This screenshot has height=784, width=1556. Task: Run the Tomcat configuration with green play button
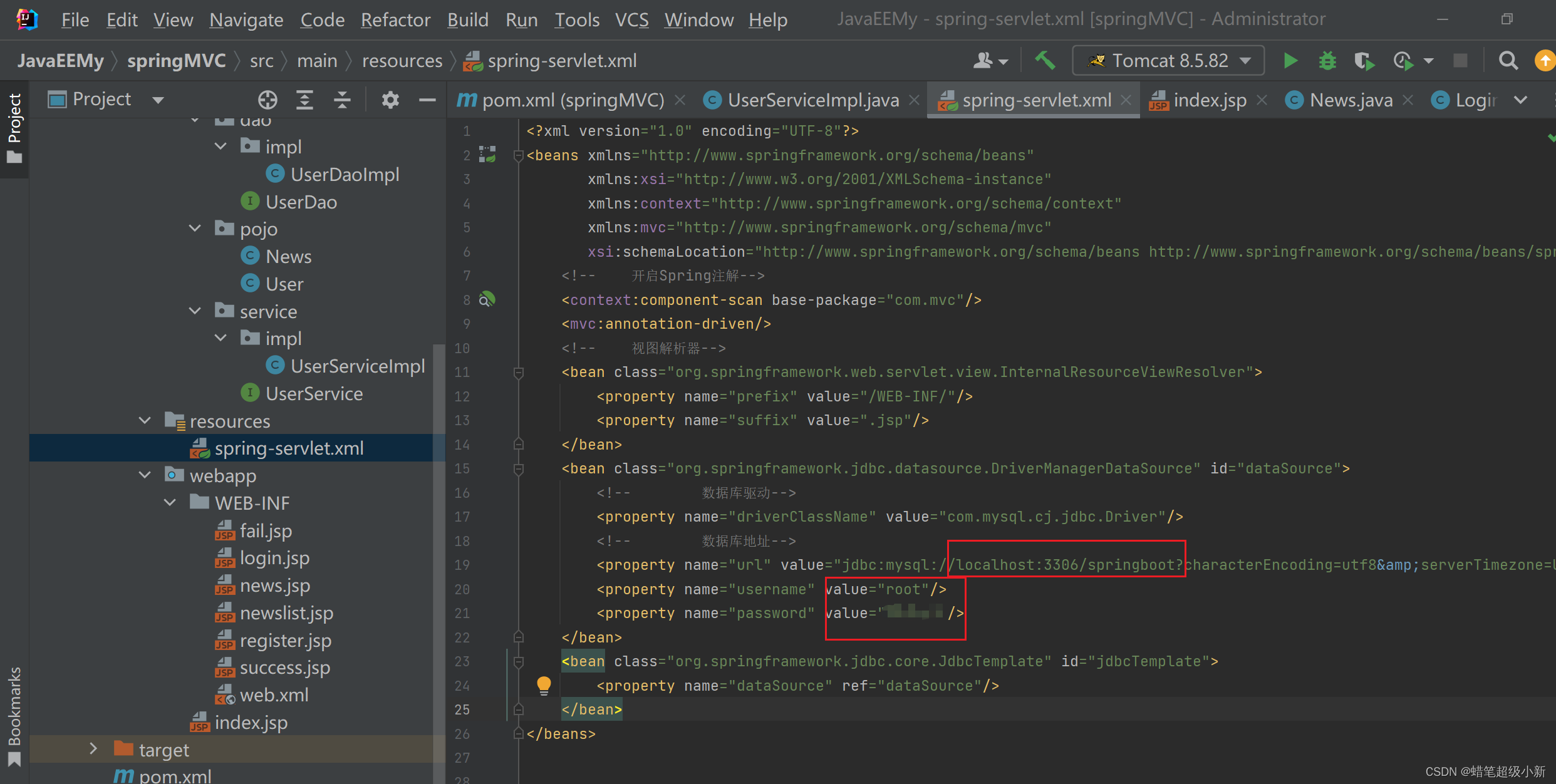(1290, 61)
